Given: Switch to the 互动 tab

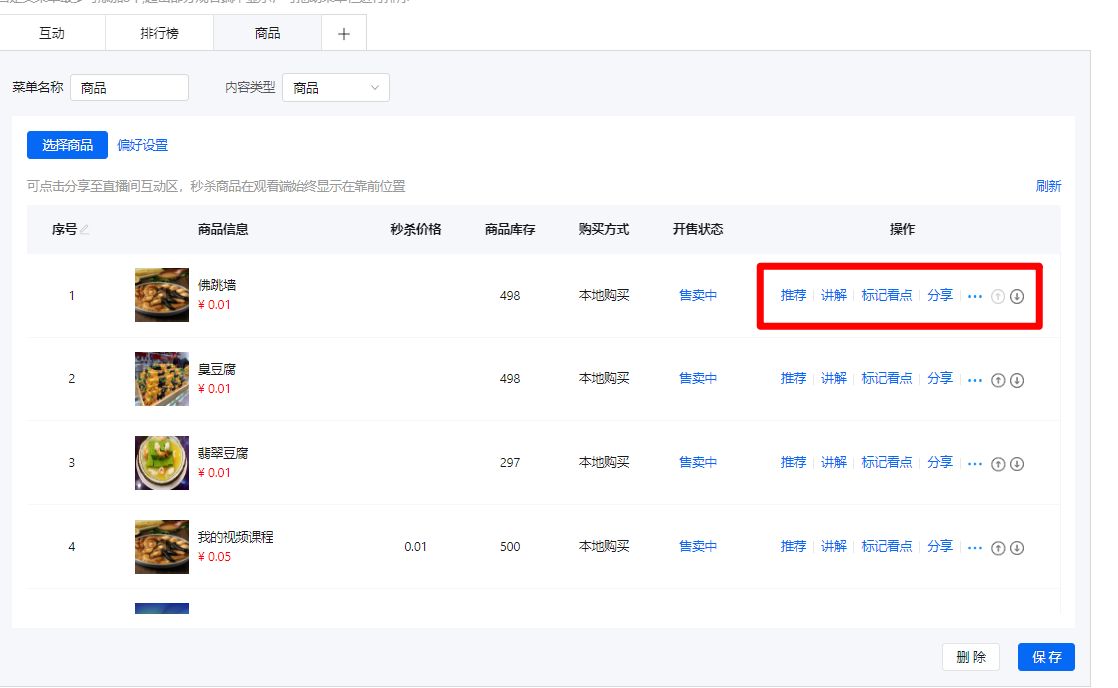Looking at the screenshot, I should click(x=52, y=33).
